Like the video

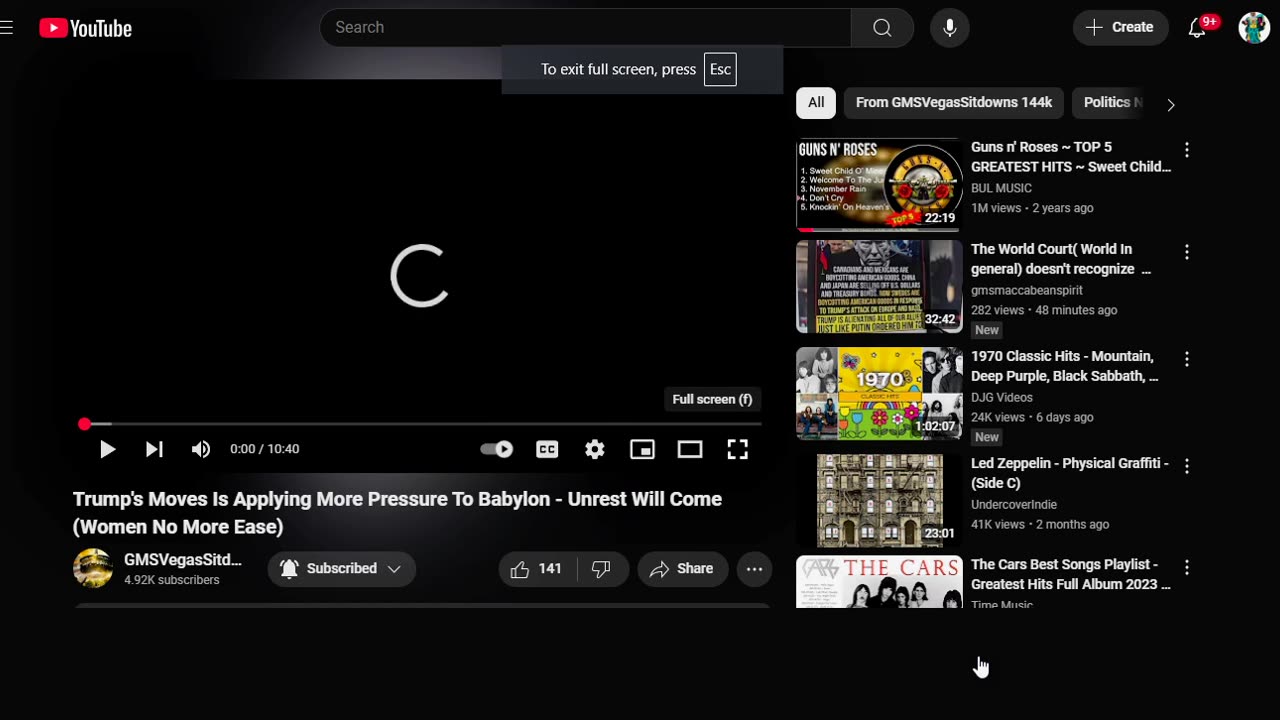[536, 569]
